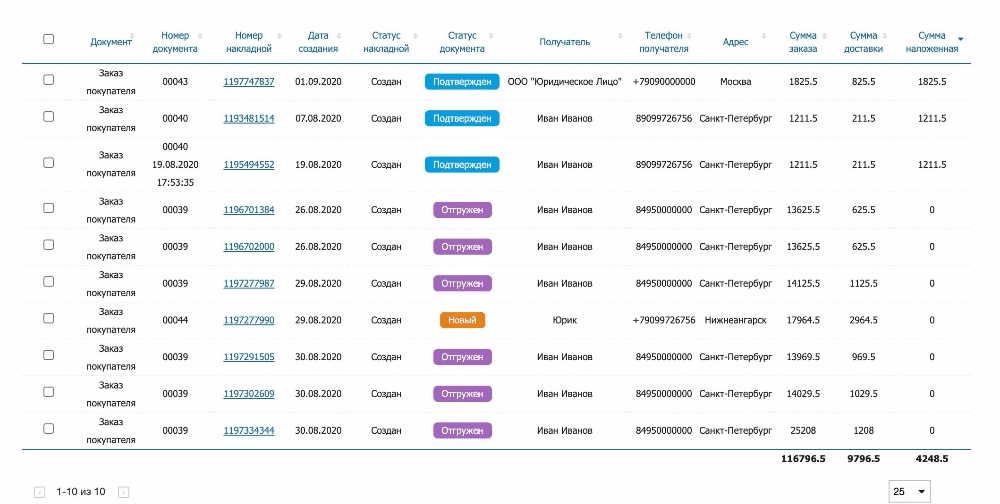1000x504 pixels.
Task: Open the page size dropdown showing 25
Action: [x=909, y=491]
